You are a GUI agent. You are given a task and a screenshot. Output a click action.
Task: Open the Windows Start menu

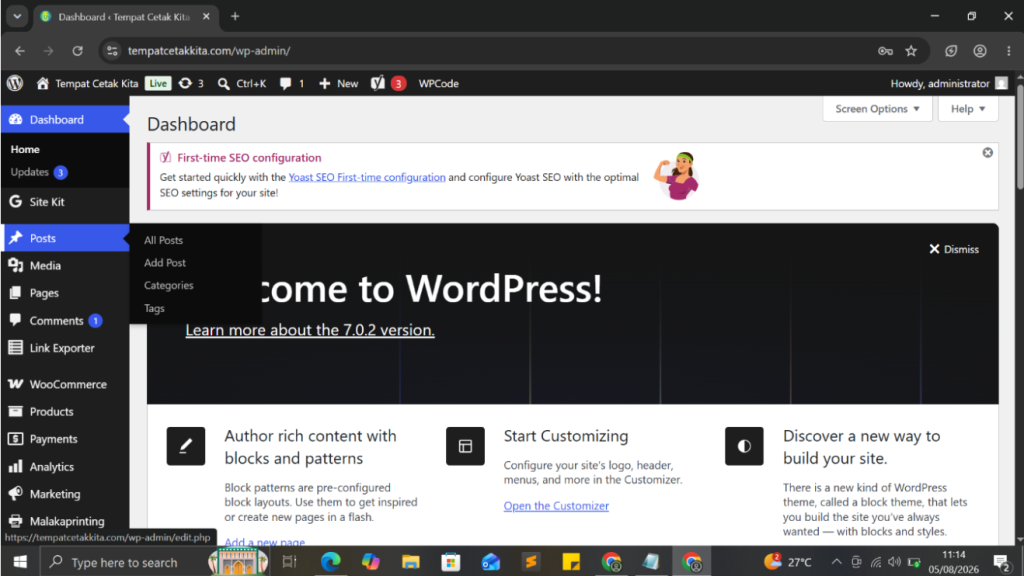(20, 562)
